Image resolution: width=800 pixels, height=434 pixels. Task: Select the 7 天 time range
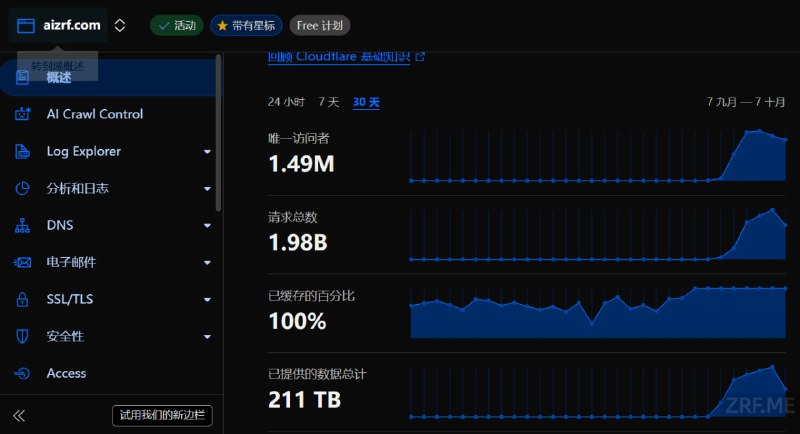click(329, 102)
